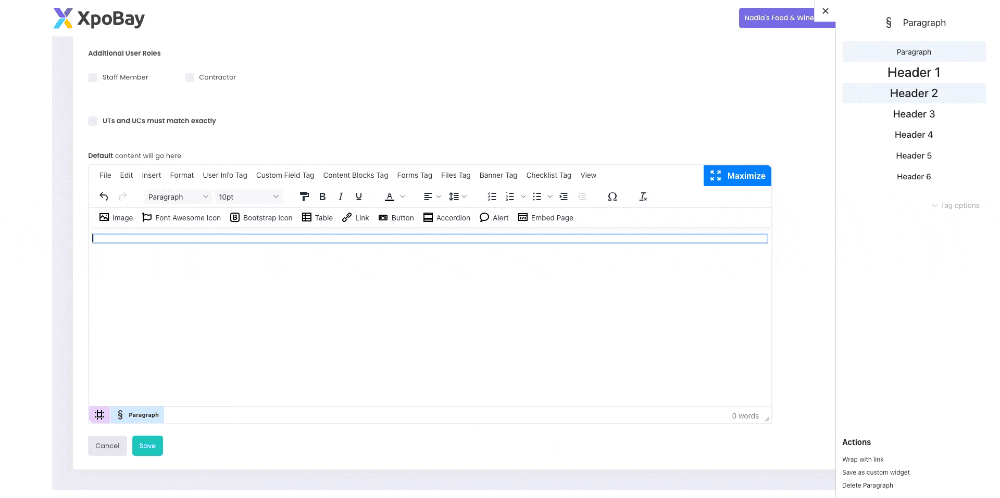Insert an Accordion block
The height and width of the screenshot is (498, 1000).
[x=446, y=217]
